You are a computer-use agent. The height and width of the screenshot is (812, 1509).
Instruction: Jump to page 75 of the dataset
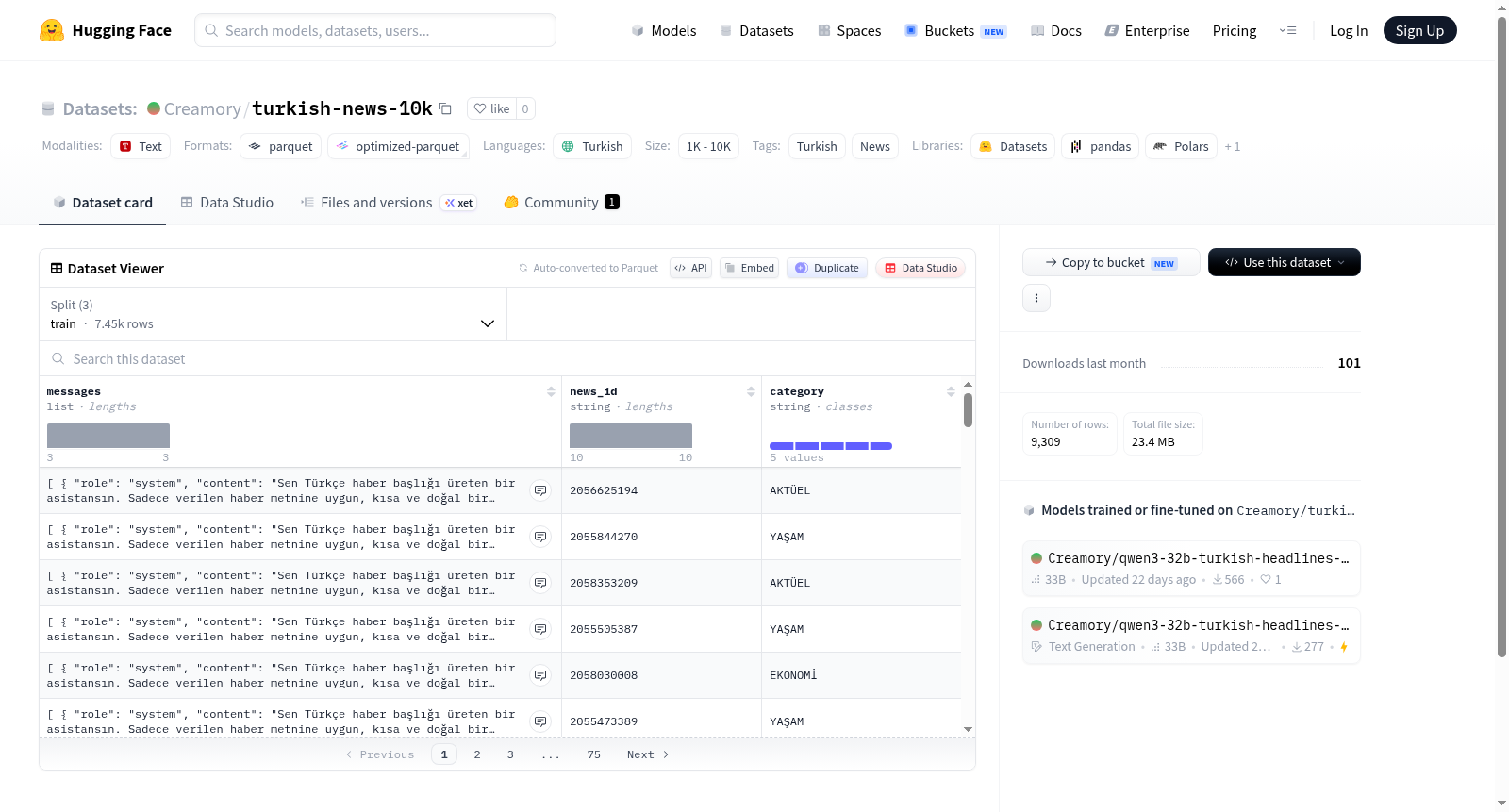click(593, 754)
